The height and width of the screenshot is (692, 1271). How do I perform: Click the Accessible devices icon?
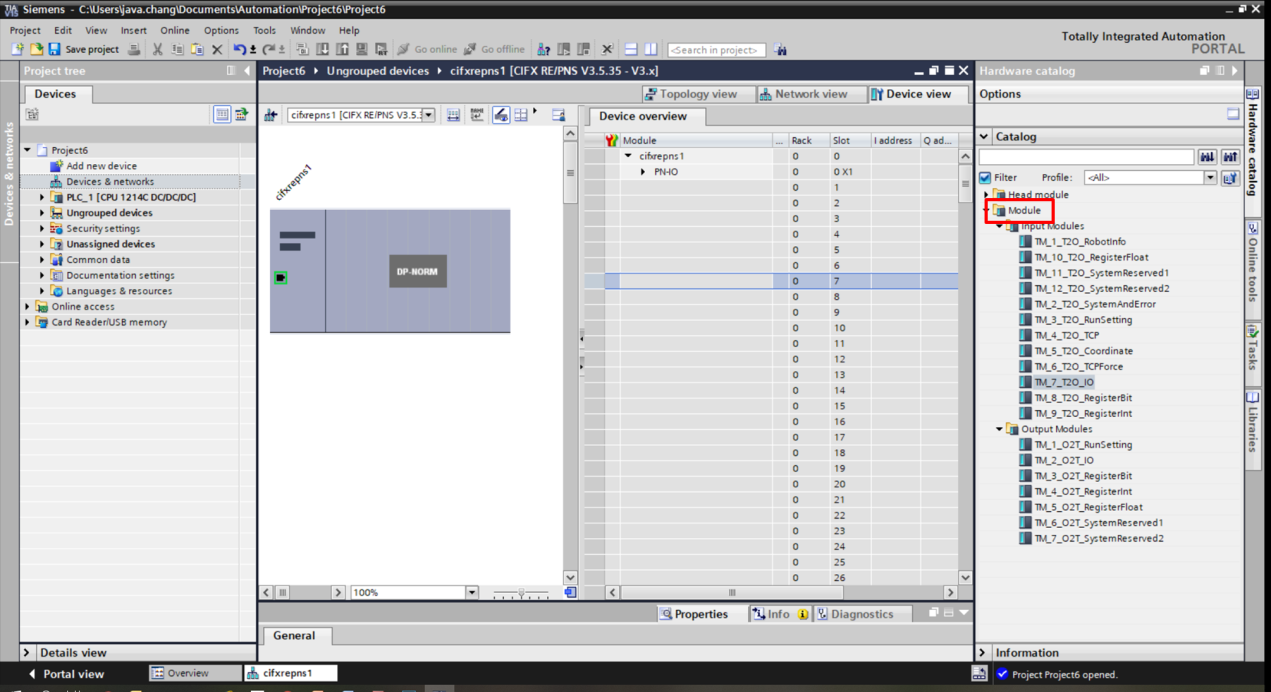click(x=543, y=49)
